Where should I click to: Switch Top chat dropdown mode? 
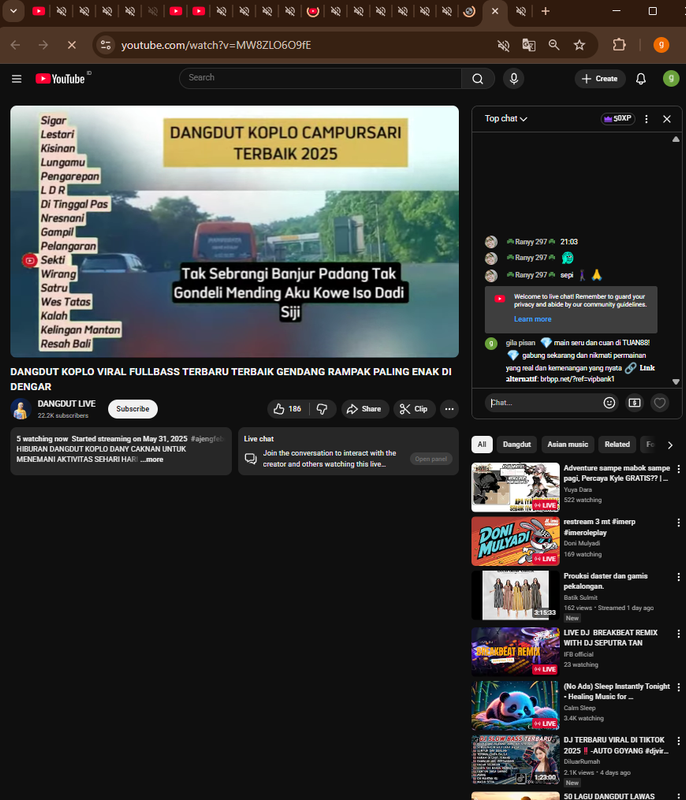(x=505, y=118)
